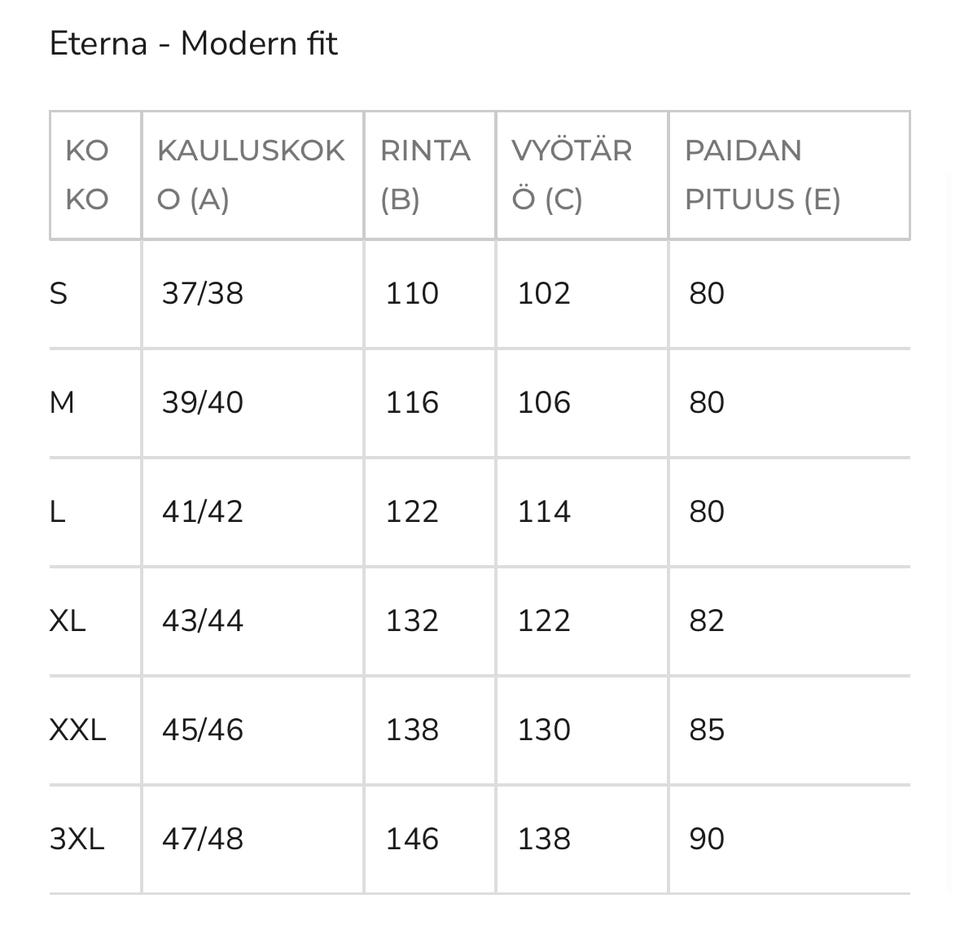Screen dimensions: 960x925
Task: Select the XXL size row label
Action: 77,730
